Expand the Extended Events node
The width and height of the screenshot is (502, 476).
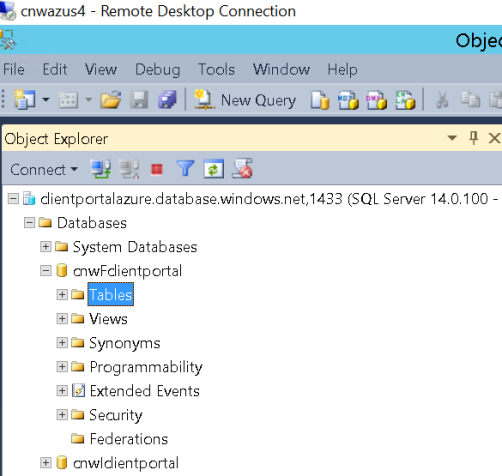click(x=62, y=391)
